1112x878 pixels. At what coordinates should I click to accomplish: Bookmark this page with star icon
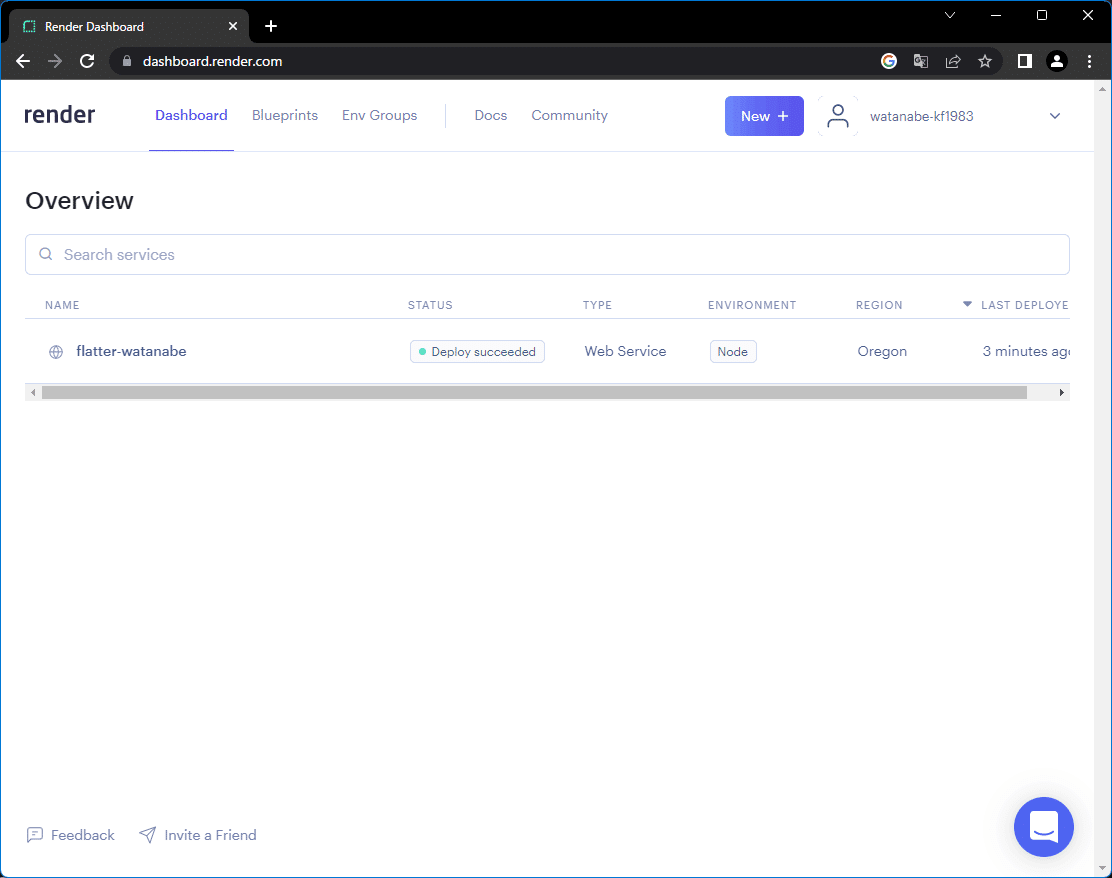(x=985, y=61)
